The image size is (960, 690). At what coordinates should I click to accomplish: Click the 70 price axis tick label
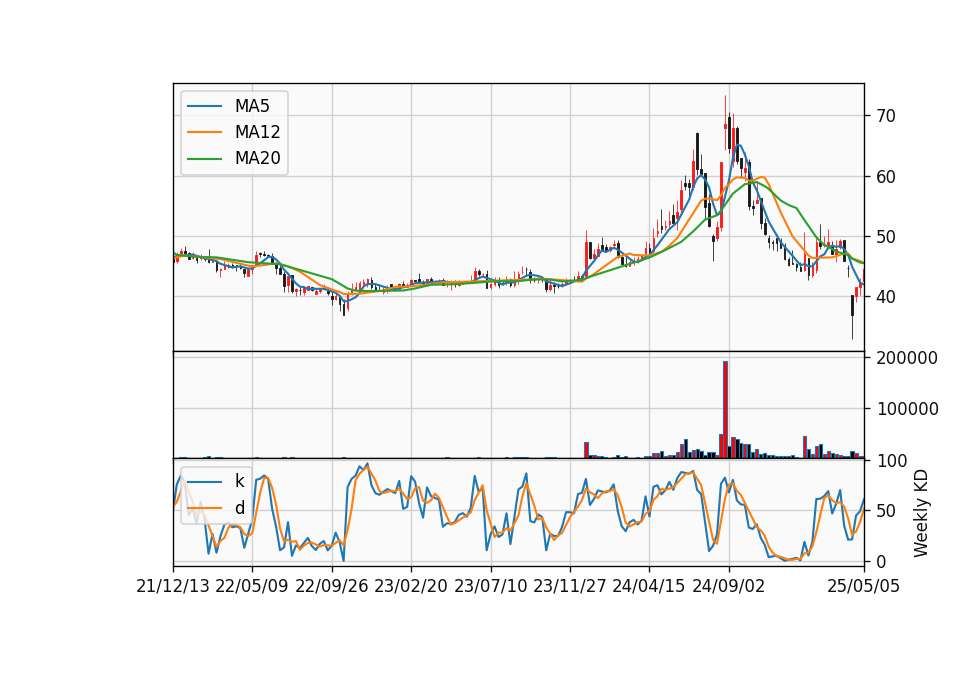tap(886, 116)
